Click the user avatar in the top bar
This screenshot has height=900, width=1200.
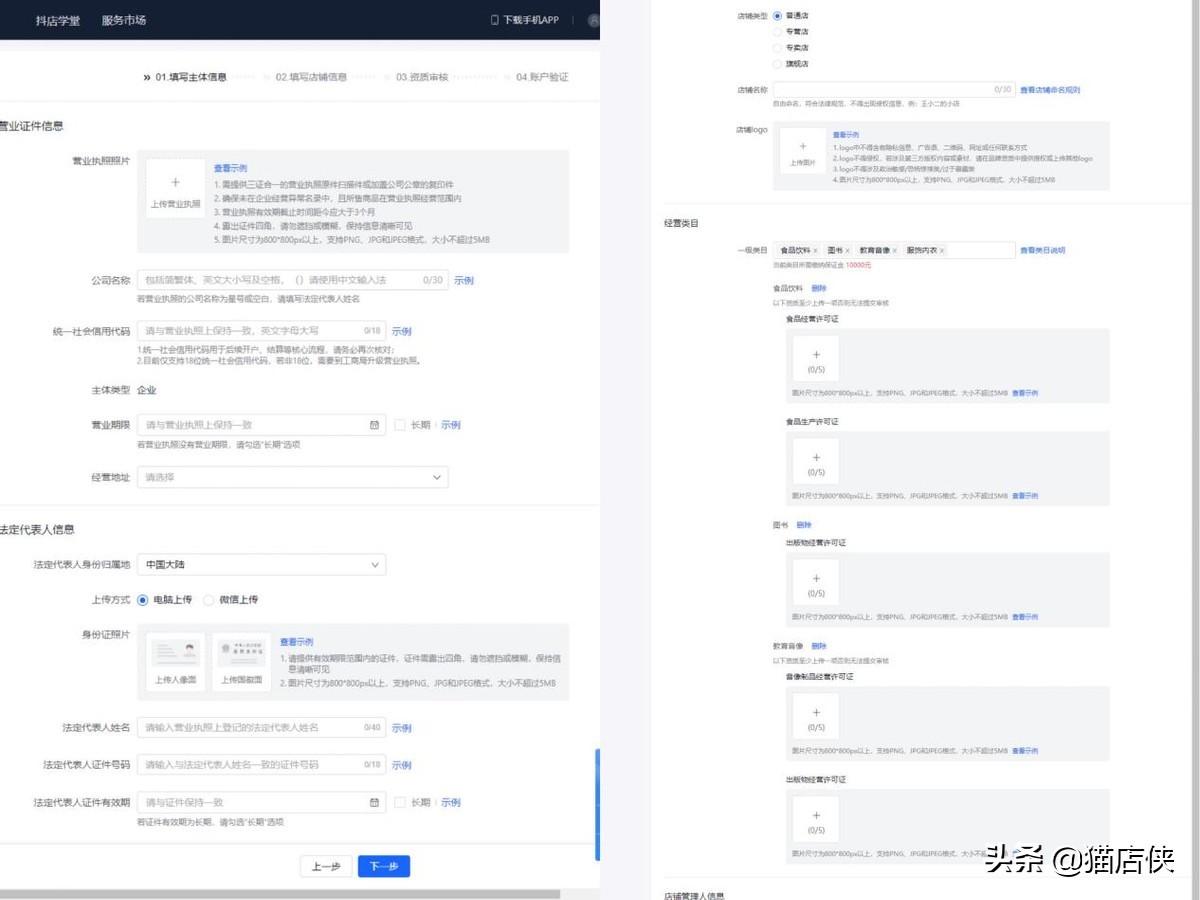pyautogui.click(x=594, y=20)
